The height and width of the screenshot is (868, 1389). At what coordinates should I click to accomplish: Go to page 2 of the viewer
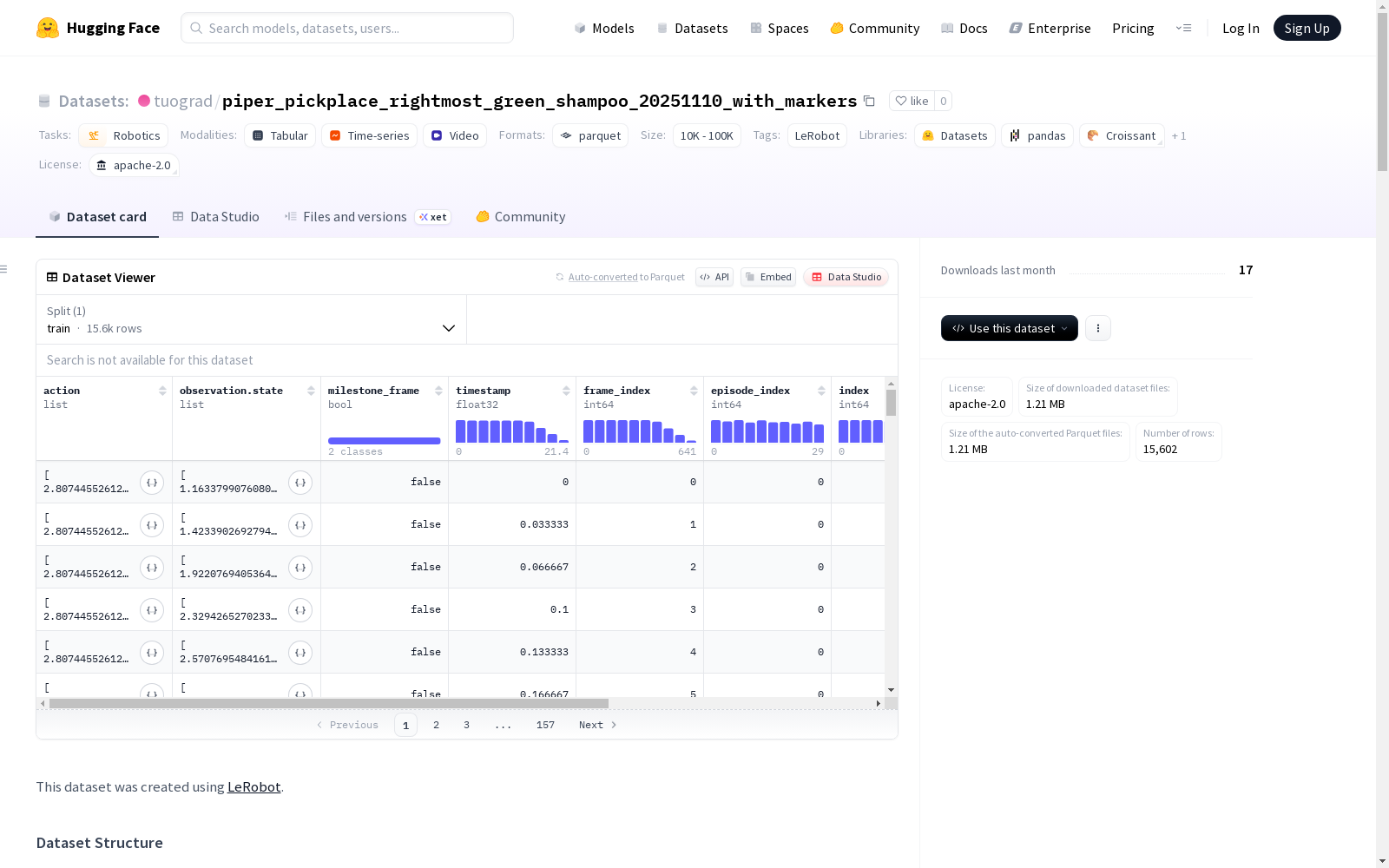point(436,725)
